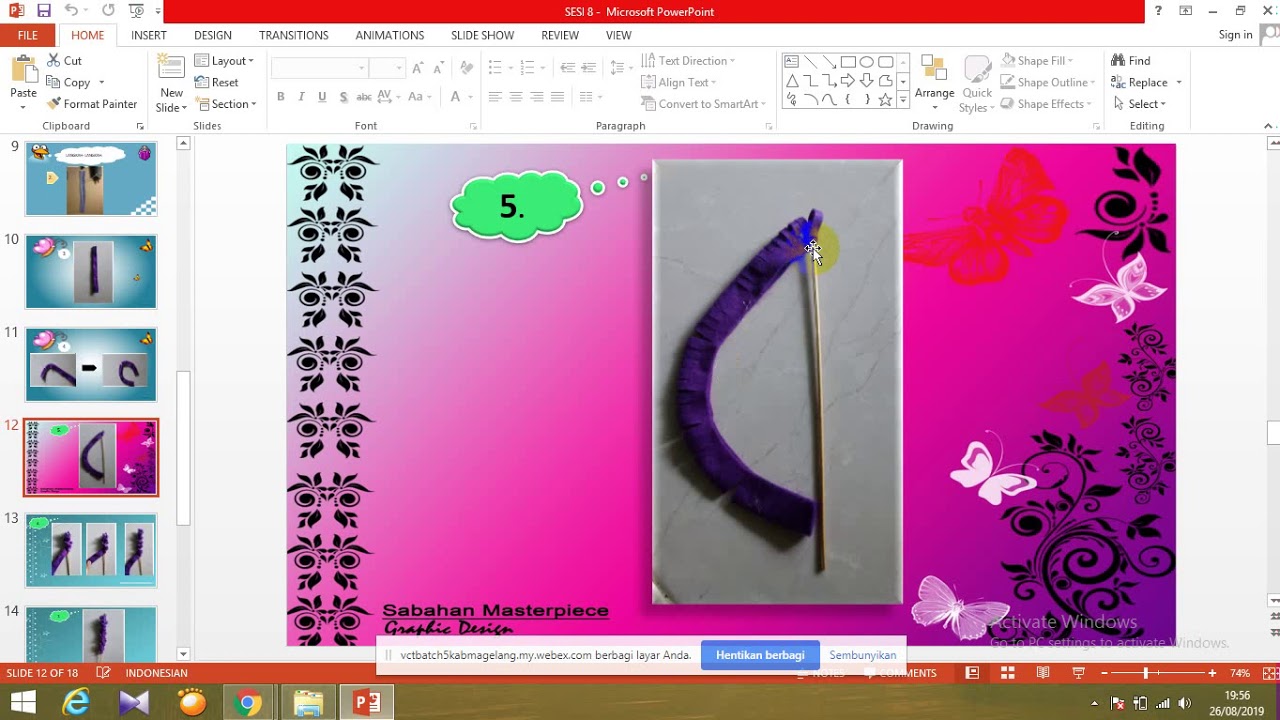Toggle text Shadow formatting
The height and width of the screenshot is (720, 1280).
click(x=343, y=97)
